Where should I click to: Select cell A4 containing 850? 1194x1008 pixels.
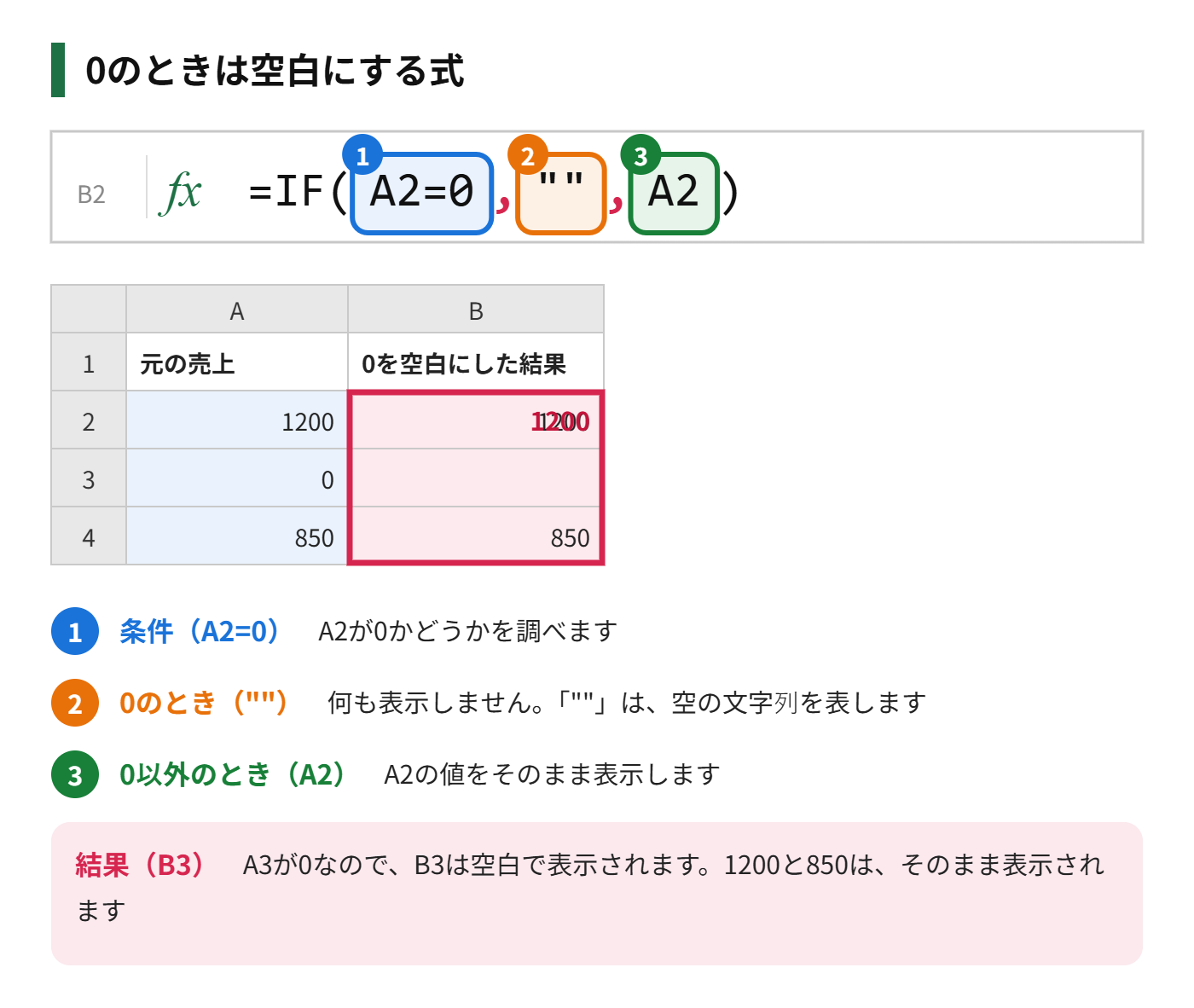[237, 536]
